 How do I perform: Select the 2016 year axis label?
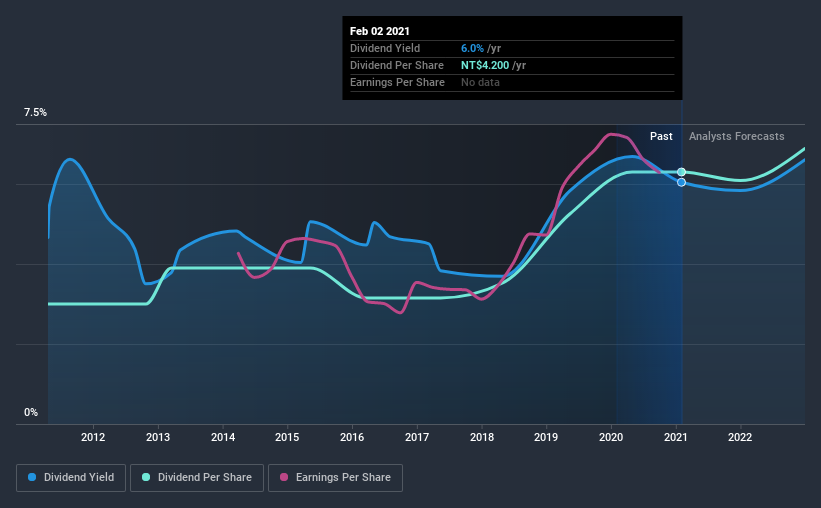point(352,437)
